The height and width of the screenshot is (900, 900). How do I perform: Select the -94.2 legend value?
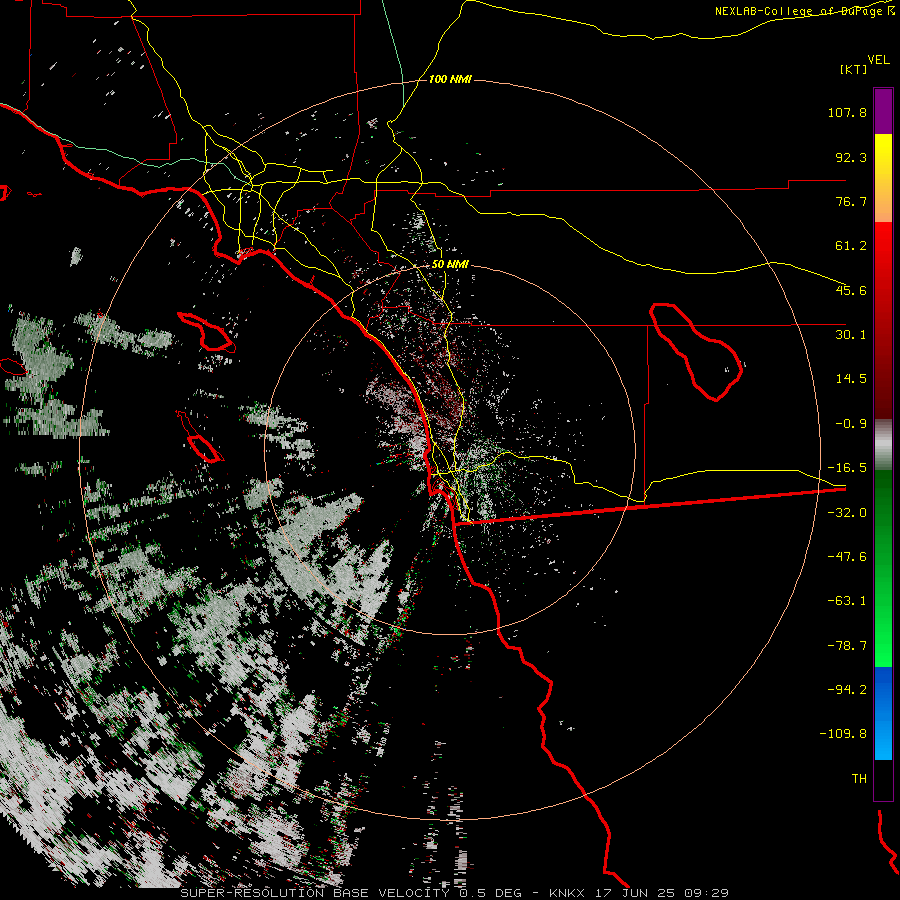coord(847,689)
